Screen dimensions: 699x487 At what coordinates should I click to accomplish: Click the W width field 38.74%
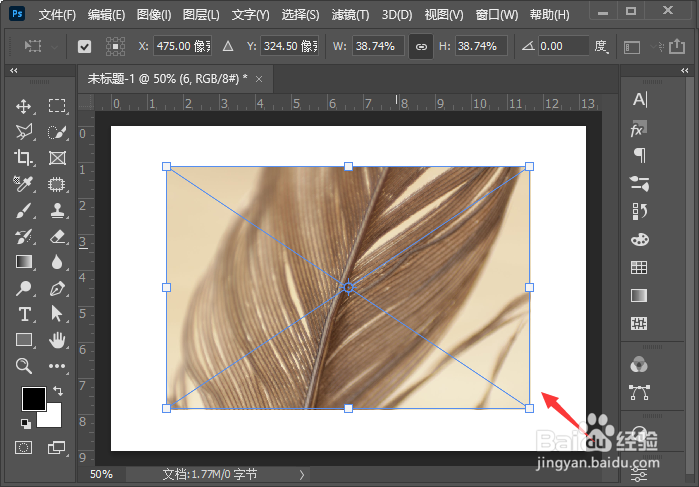click(x=378, y=46)
